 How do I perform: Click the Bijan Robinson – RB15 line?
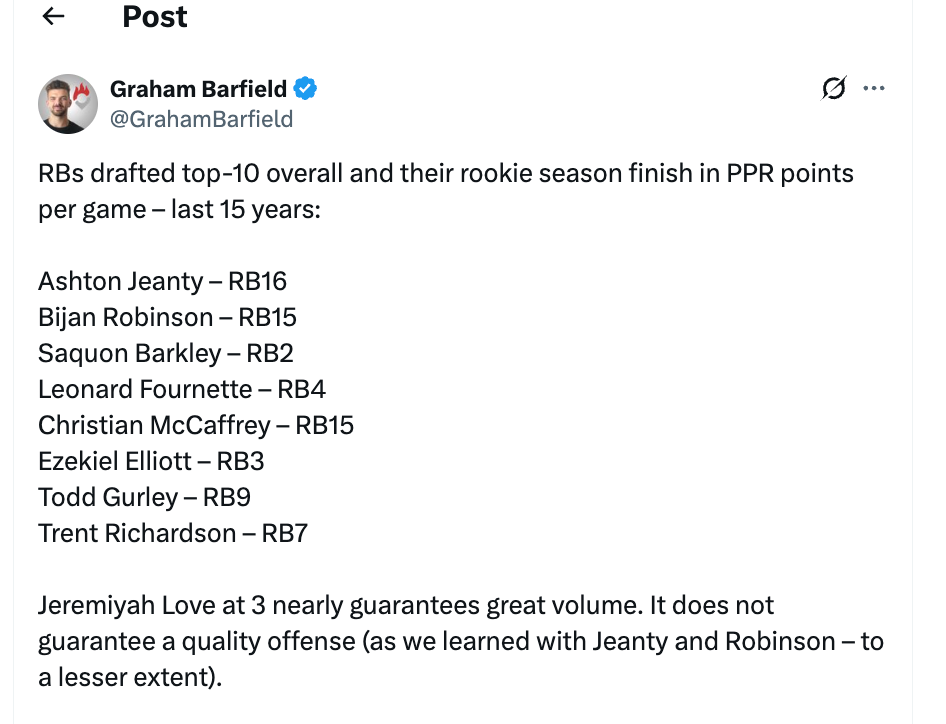click(167, 317)
